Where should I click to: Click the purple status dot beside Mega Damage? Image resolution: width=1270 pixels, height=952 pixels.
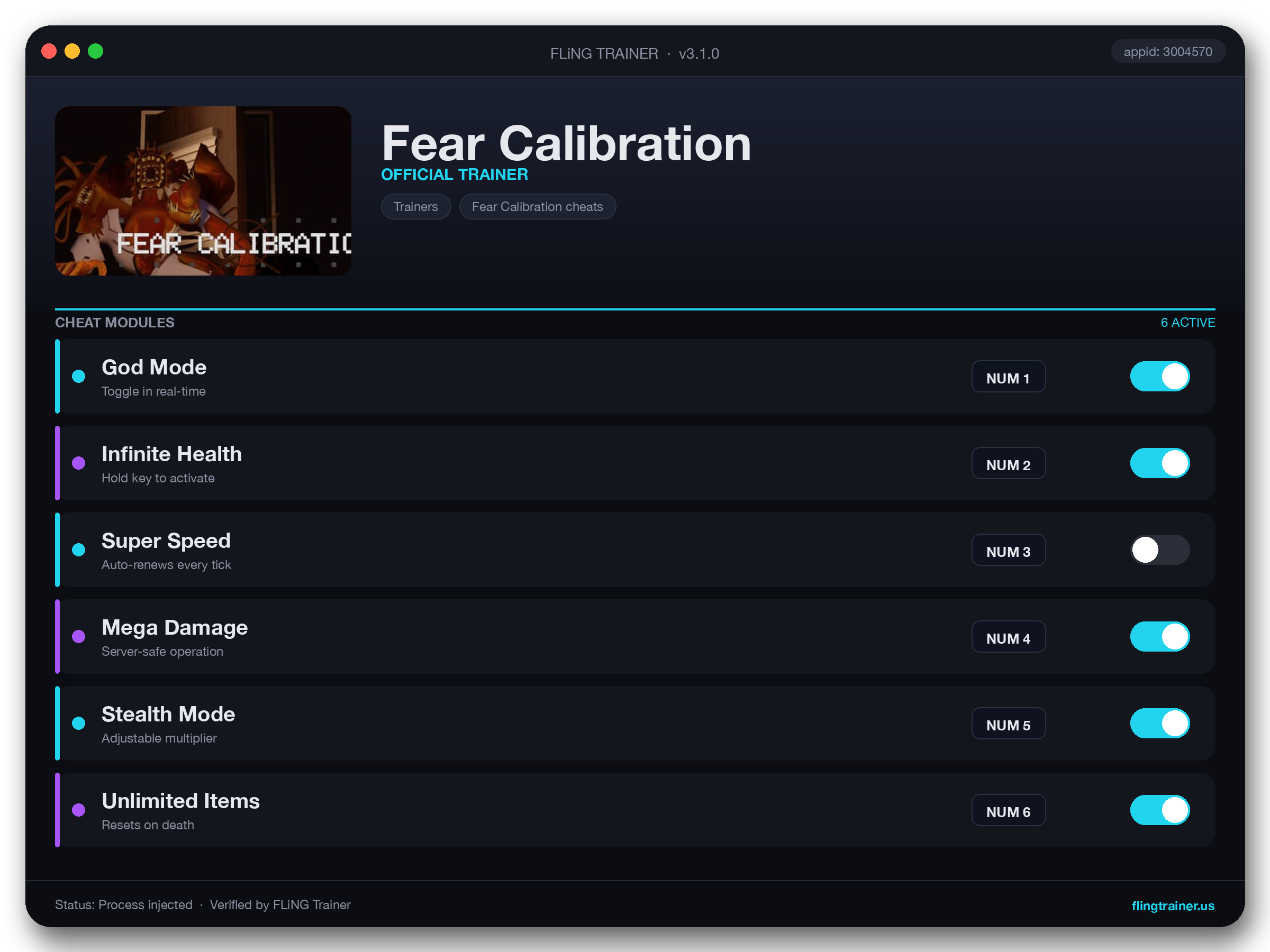click(x=79, y=636)
